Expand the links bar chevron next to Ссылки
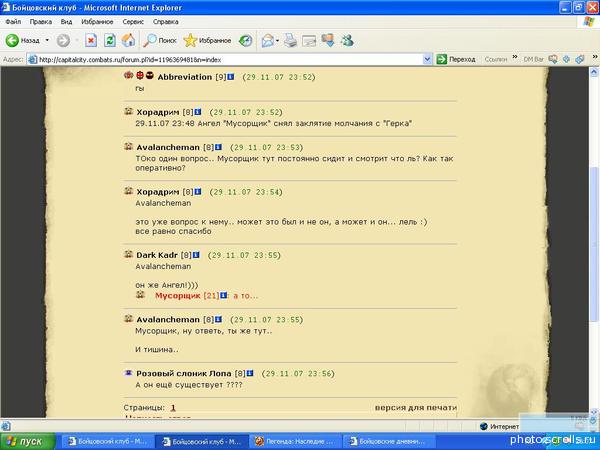This screenshot has height=450, width=600. click(x=515, y=57)
